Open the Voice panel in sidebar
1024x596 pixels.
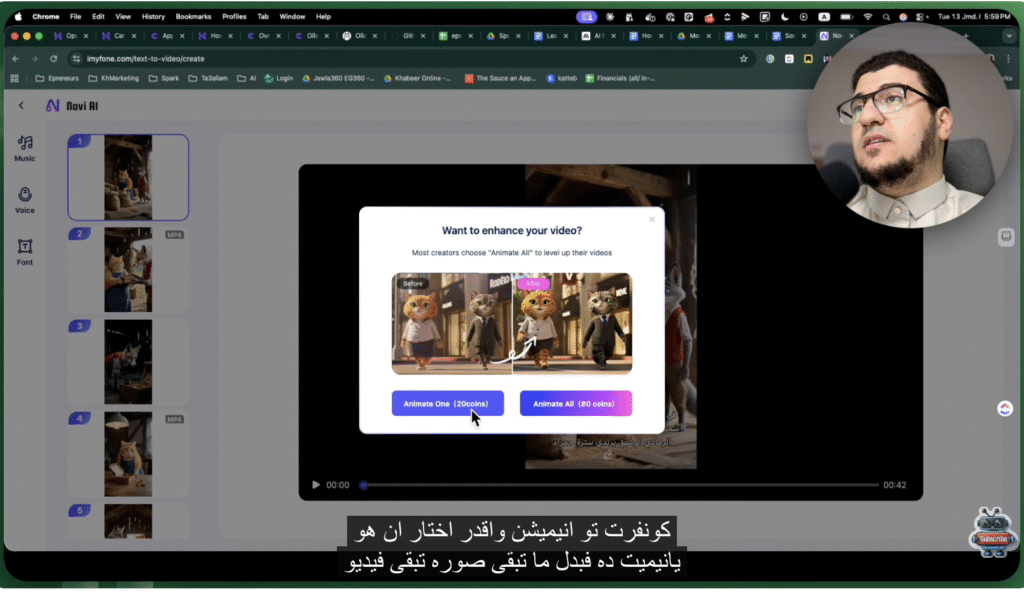[25, 199]
